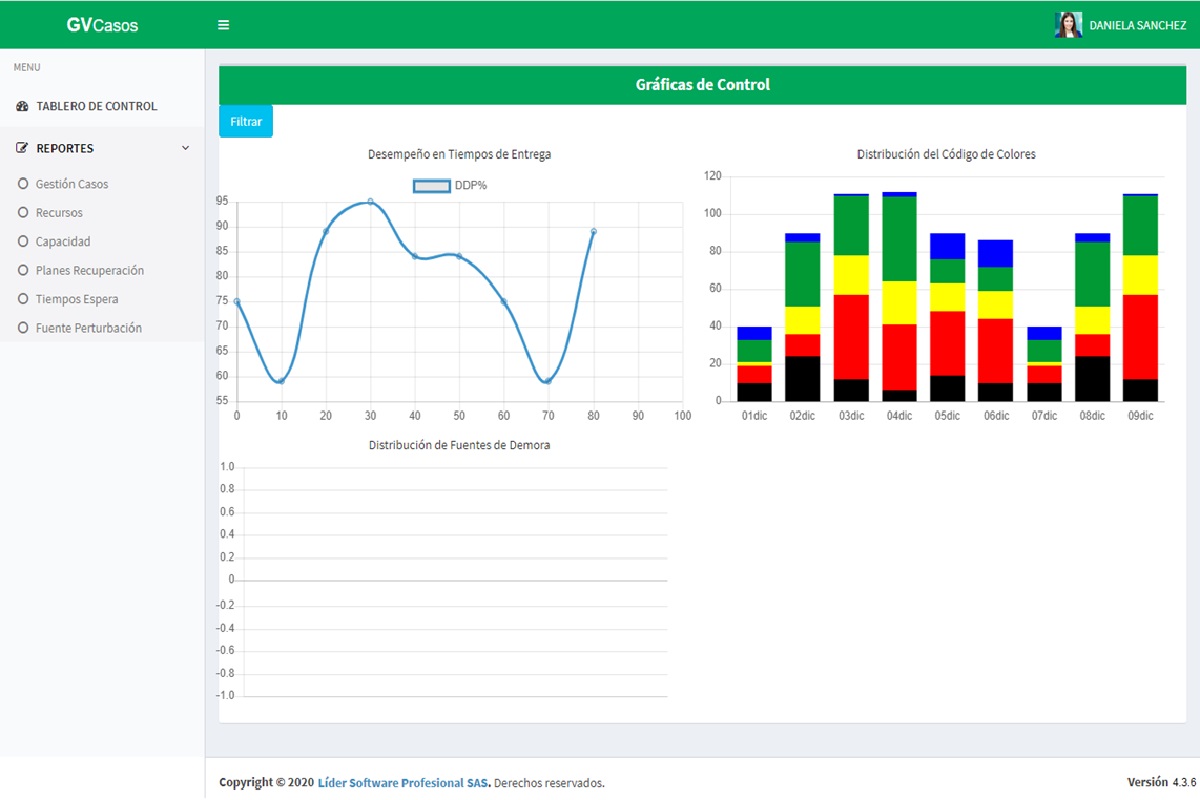This screenshot has height=800, width=1200.
Task: Click the circle icon beside Tiempos Espera
Action: 23,299
